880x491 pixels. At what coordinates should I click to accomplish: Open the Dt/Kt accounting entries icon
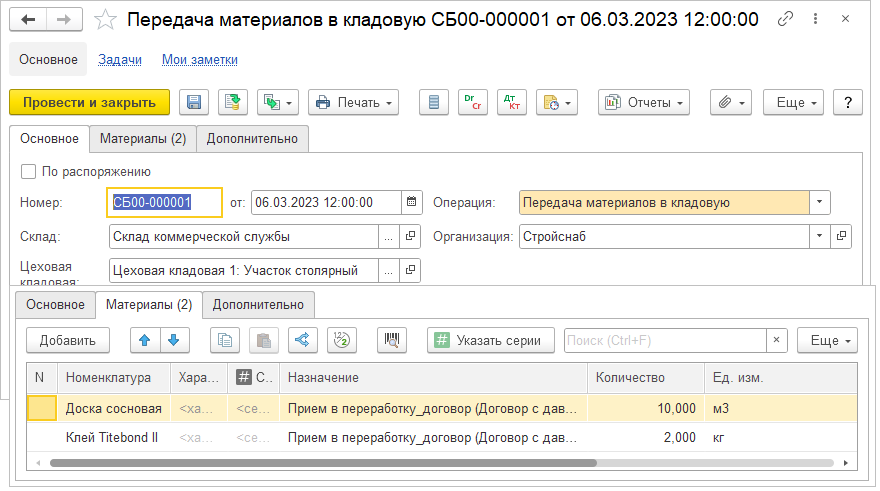pyautogui.click(x=512, y=103)
